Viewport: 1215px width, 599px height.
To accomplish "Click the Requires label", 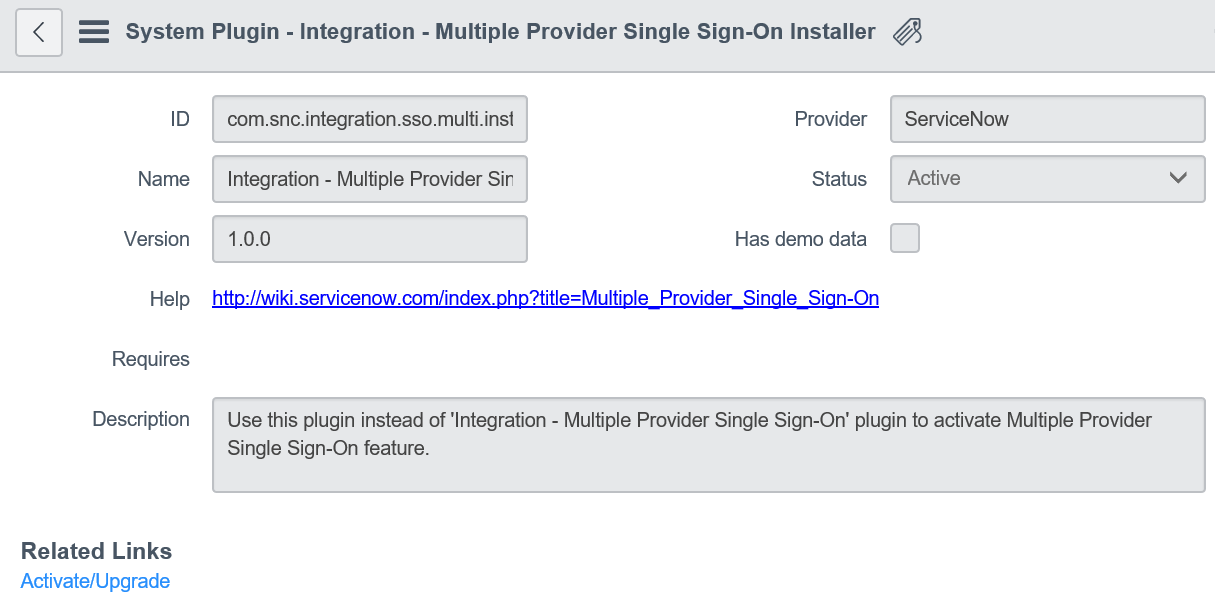I will (151, 359).
